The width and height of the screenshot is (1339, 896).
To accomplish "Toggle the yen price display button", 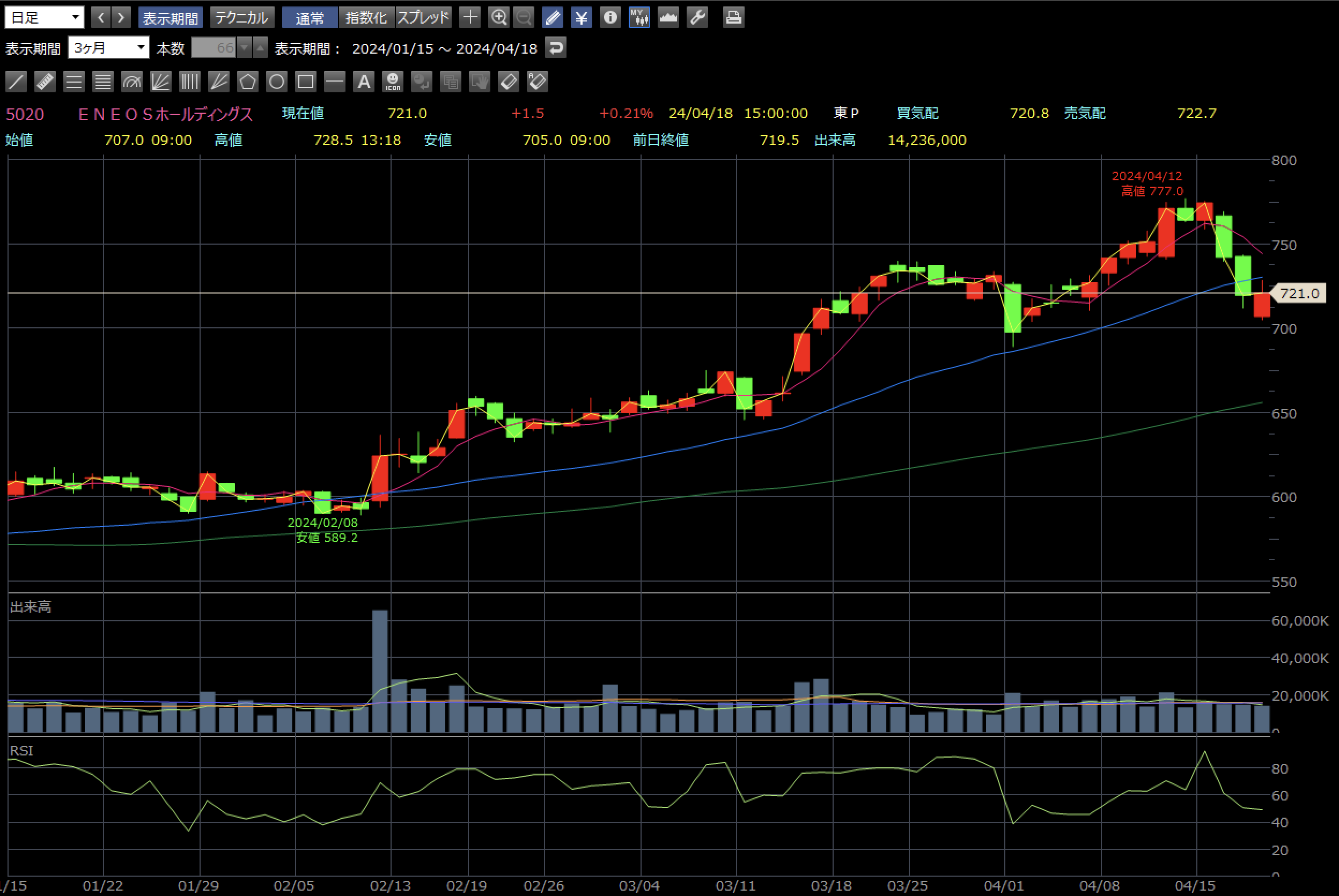I will [581, 17].
